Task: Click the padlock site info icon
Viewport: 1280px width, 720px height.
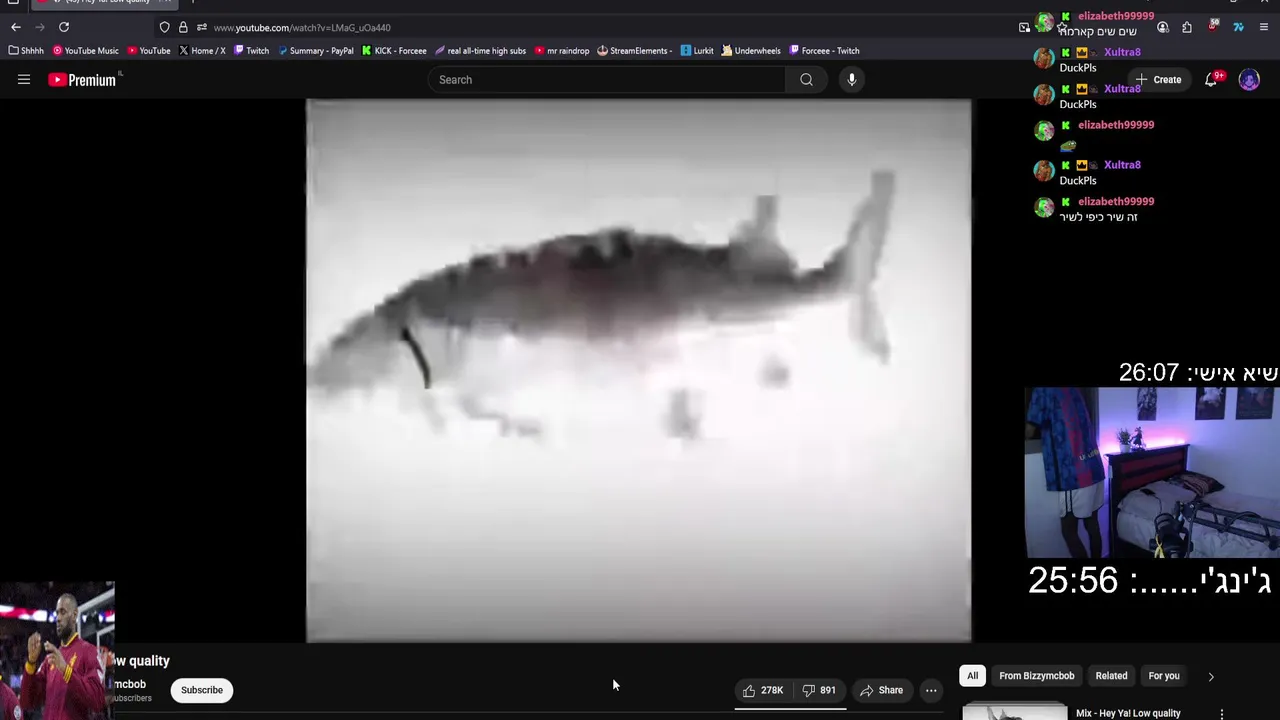Action: 183,27
